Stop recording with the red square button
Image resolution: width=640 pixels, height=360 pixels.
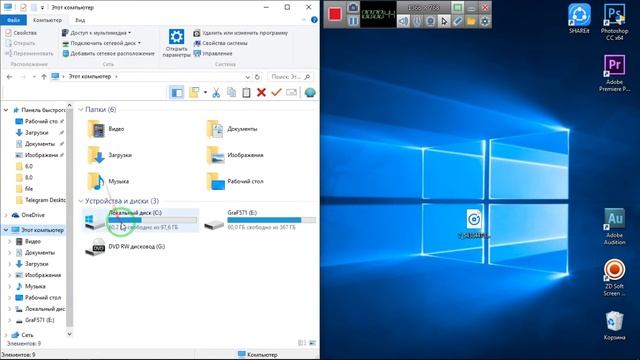(x=335, y=14)
